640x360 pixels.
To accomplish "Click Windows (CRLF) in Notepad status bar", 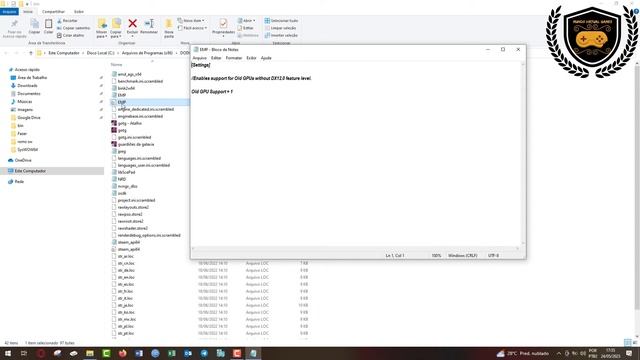I will coord(462,256).
